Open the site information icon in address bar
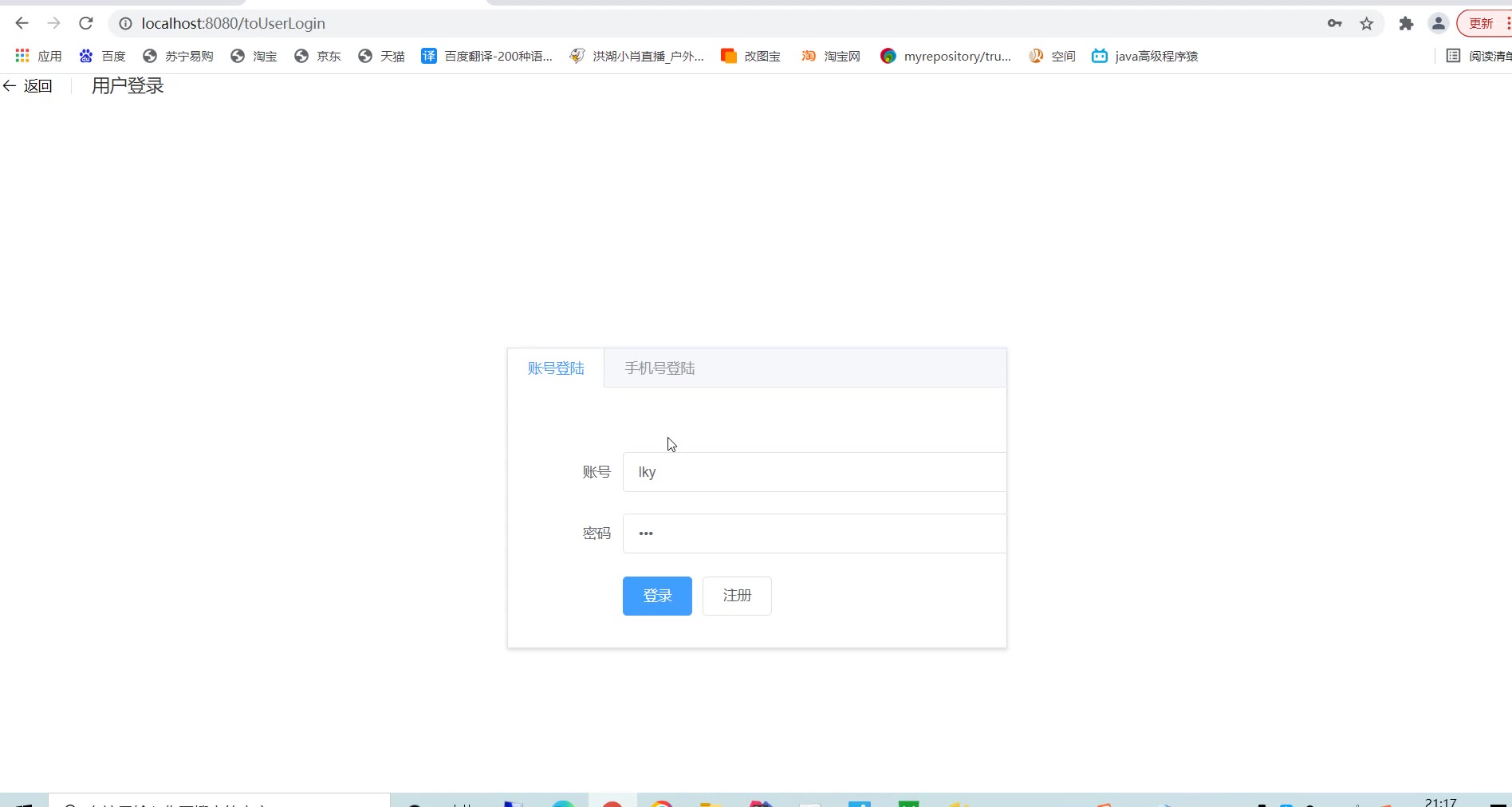This screenshot has width=1512, height=807. click(125, 24)
